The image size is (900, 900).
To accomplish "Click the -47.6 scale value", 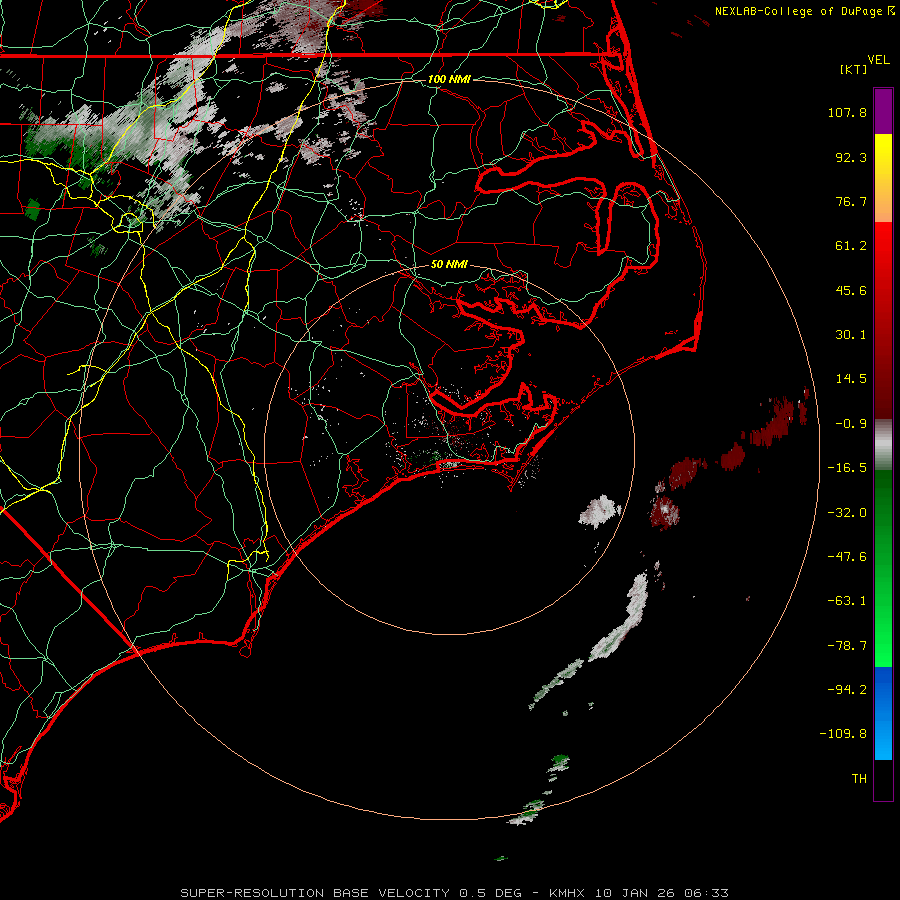I will pos(847,557).
